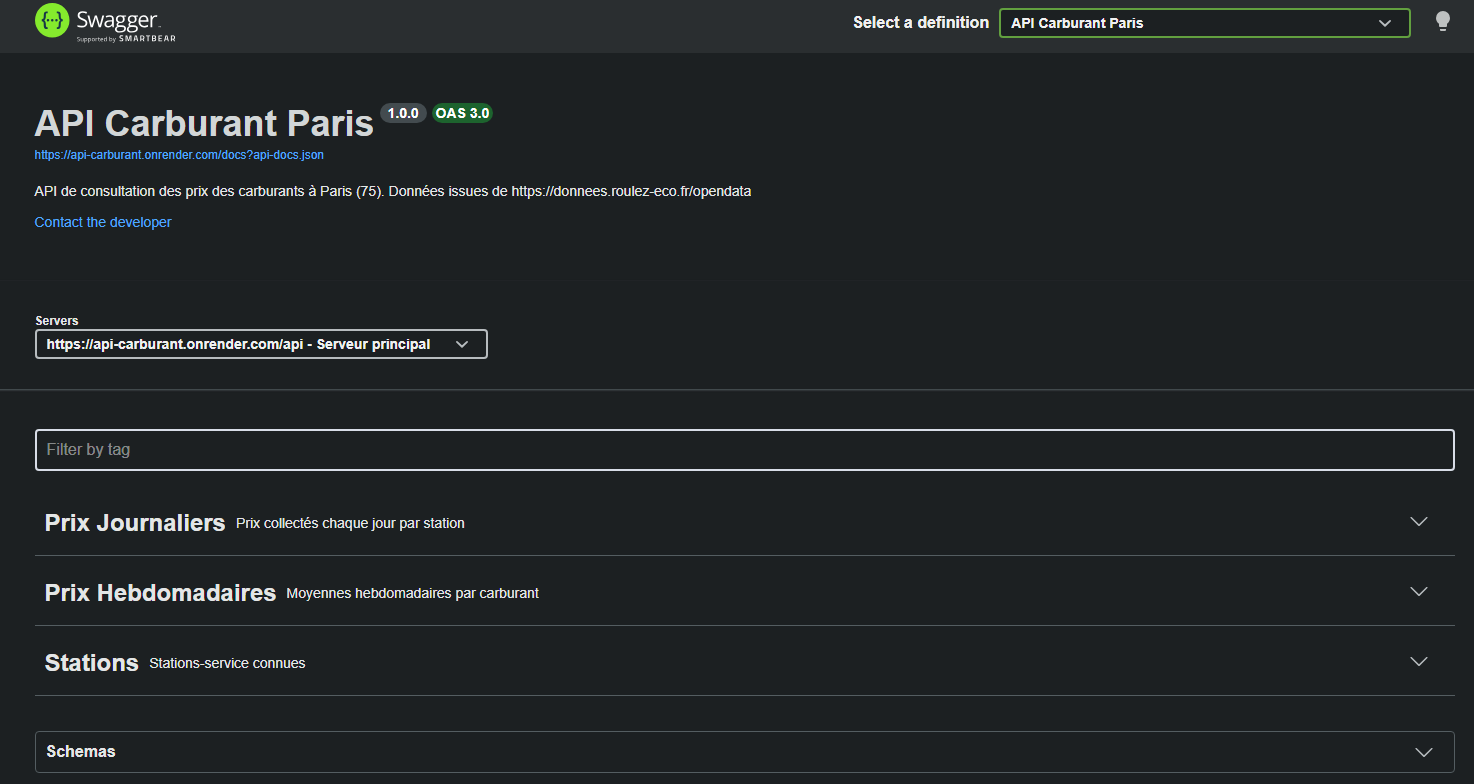Click the Schemas section title
Image resolution: width=1474 pixels, height=784 pixels.
click(x=81, y=751)
